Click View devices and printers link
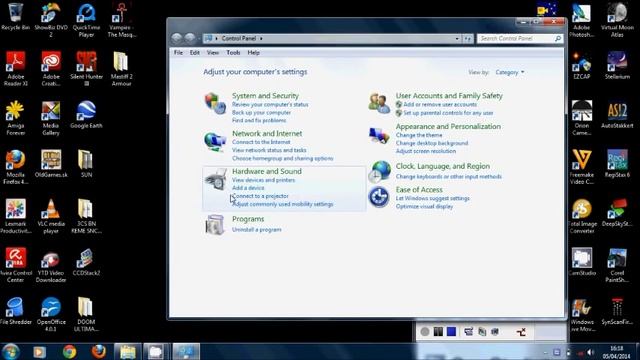 263,180
